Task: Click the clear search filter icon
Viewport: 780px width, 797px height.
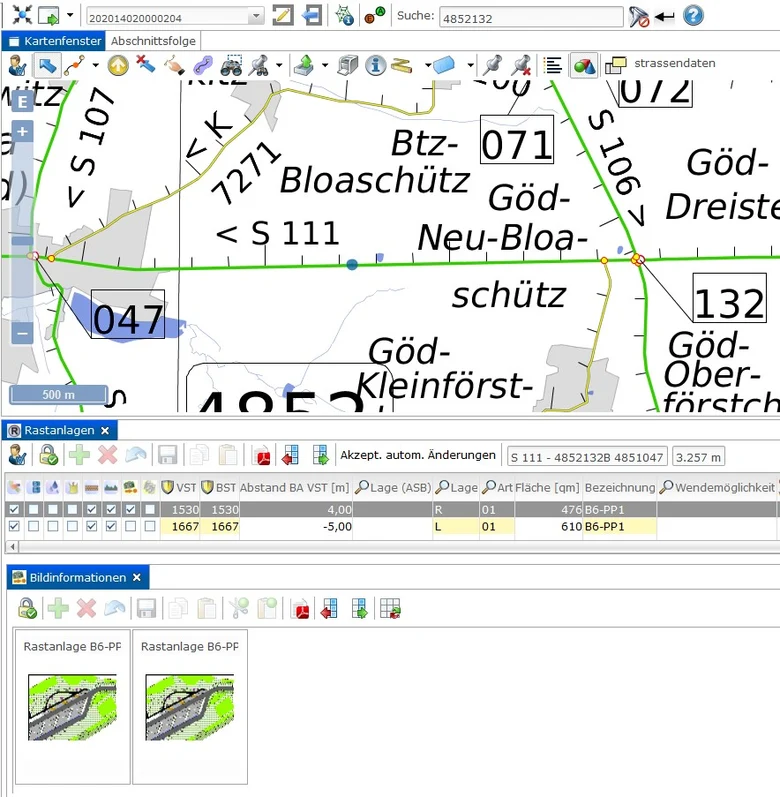Action: (638, 16)
